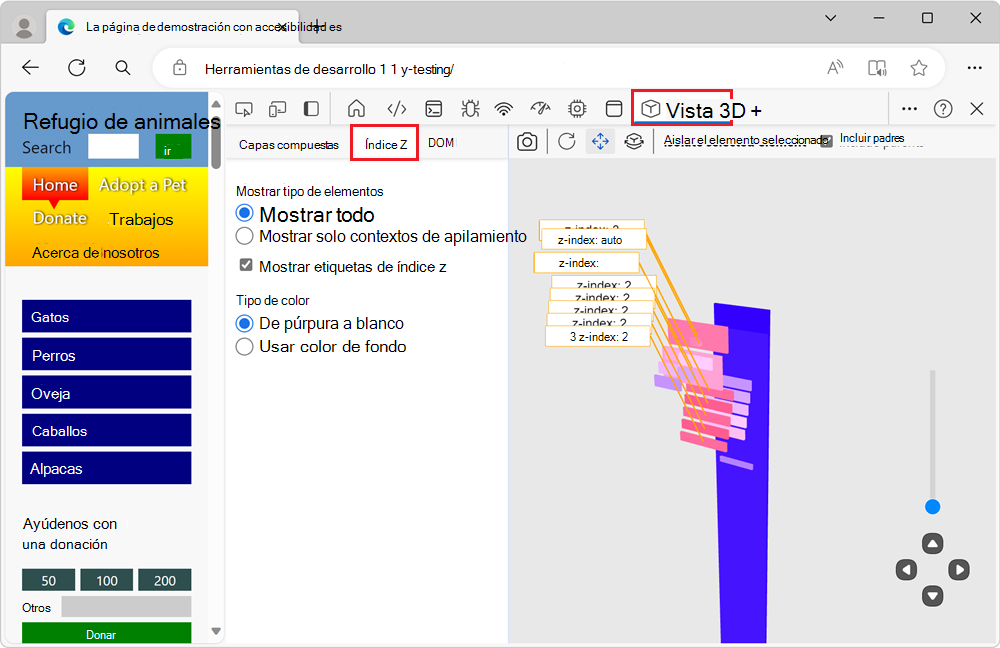Open the Performance gauge icon
Viewport: 1000px width, 648px height.
[541, 109]
